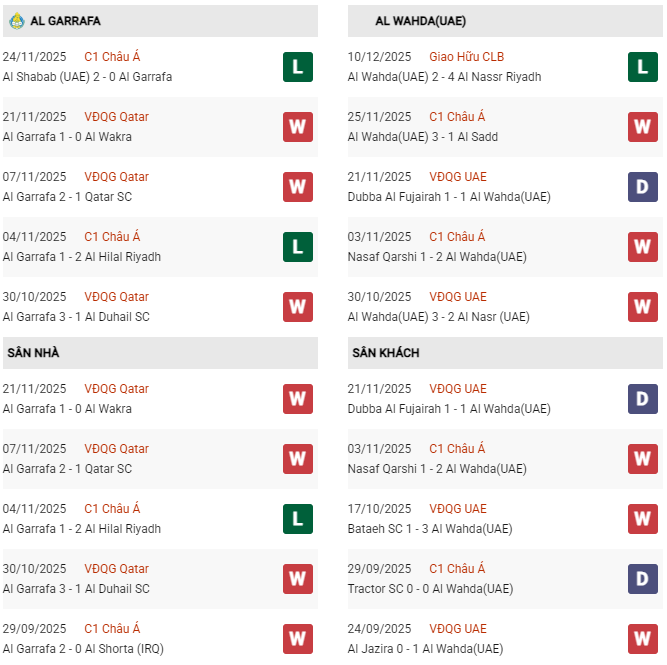Image resolution: width=667 pixels, height=665 pixels.
Task: Click W badge for Al Wahda 3-2 Al Nasr
Action: click(x=643, y=307)
